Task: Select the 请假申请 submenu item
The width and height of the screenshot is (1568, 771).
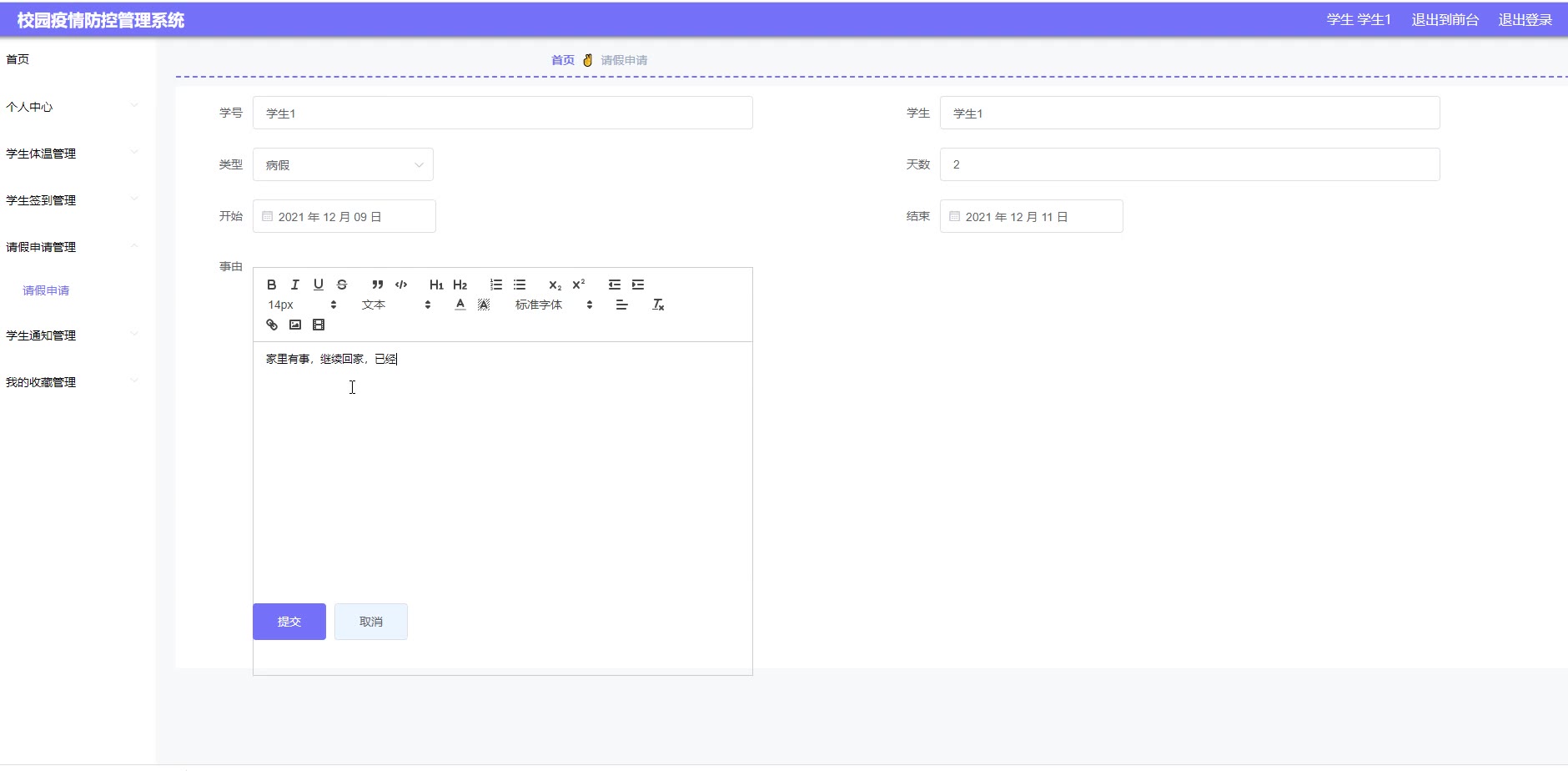Action: tap(46, 290)
